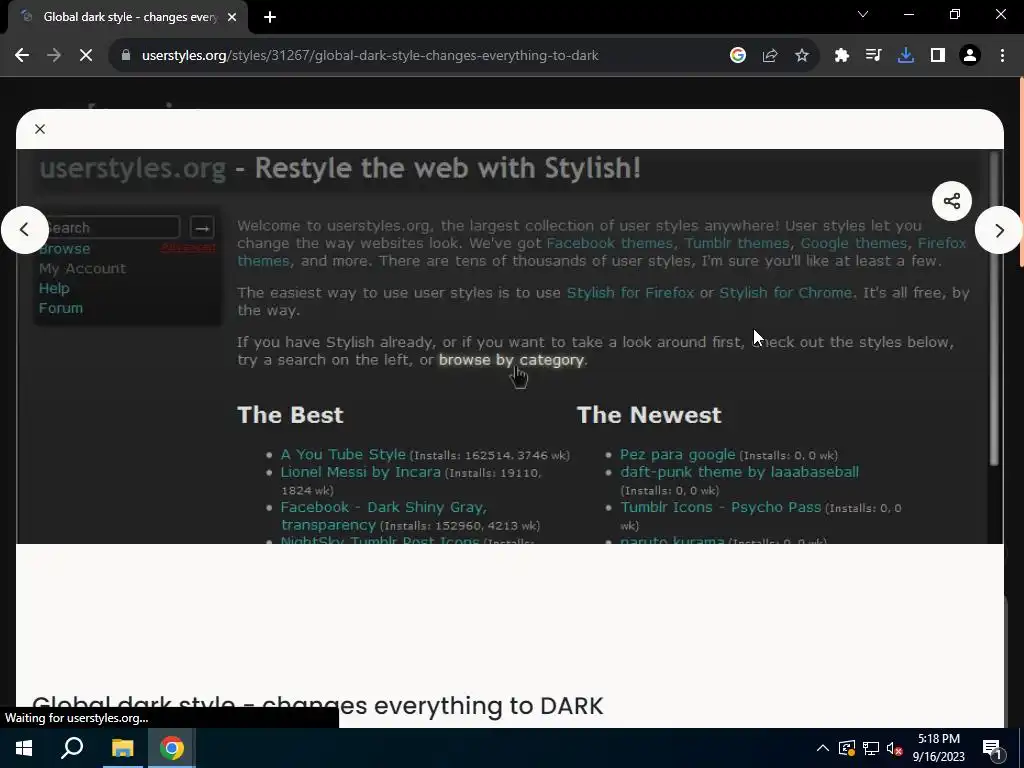Stop loading the page
This screenshot has height=768, width=1024.
point(86,56)
